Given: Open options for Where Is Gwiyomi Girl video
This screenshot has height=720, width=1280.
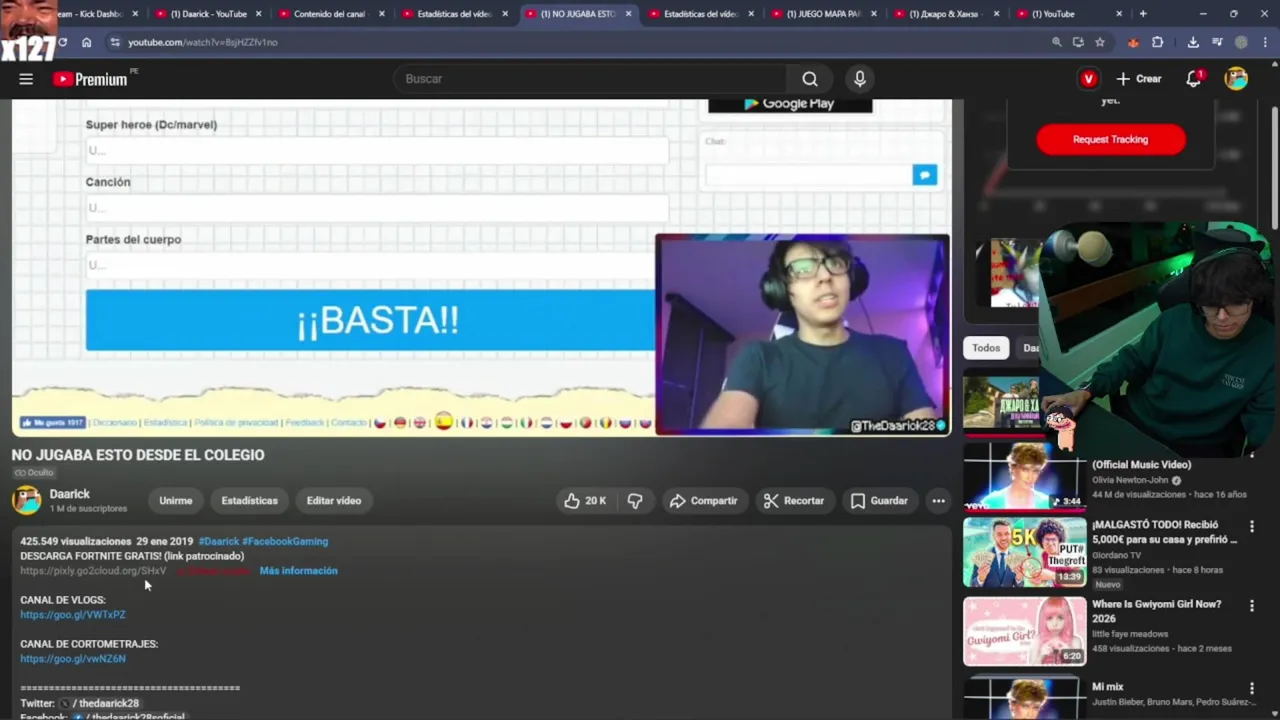Looking at the screenshot, I should (1251, 606).
